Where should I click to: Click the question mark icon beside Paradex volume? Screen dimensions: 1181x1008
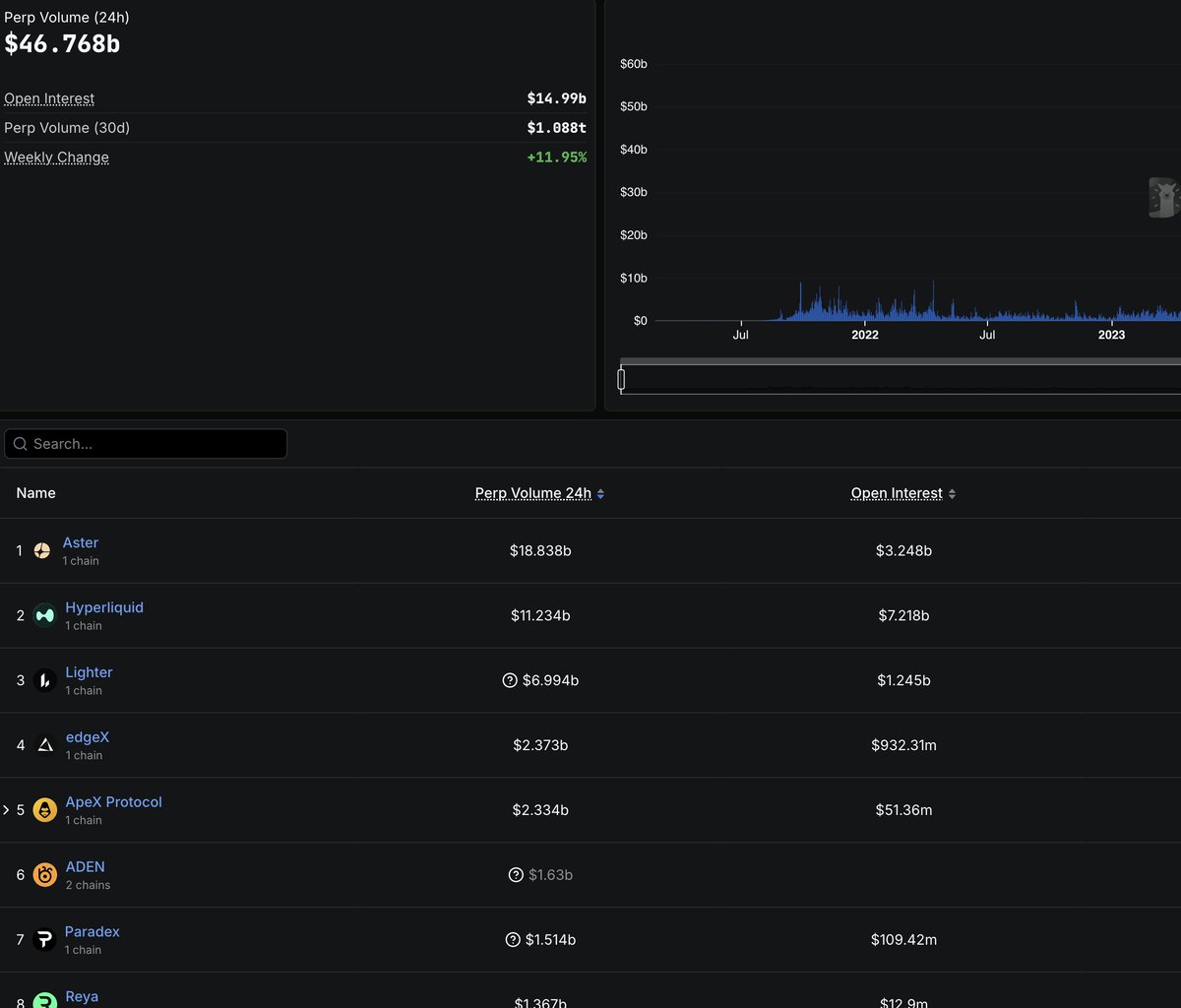513,940
